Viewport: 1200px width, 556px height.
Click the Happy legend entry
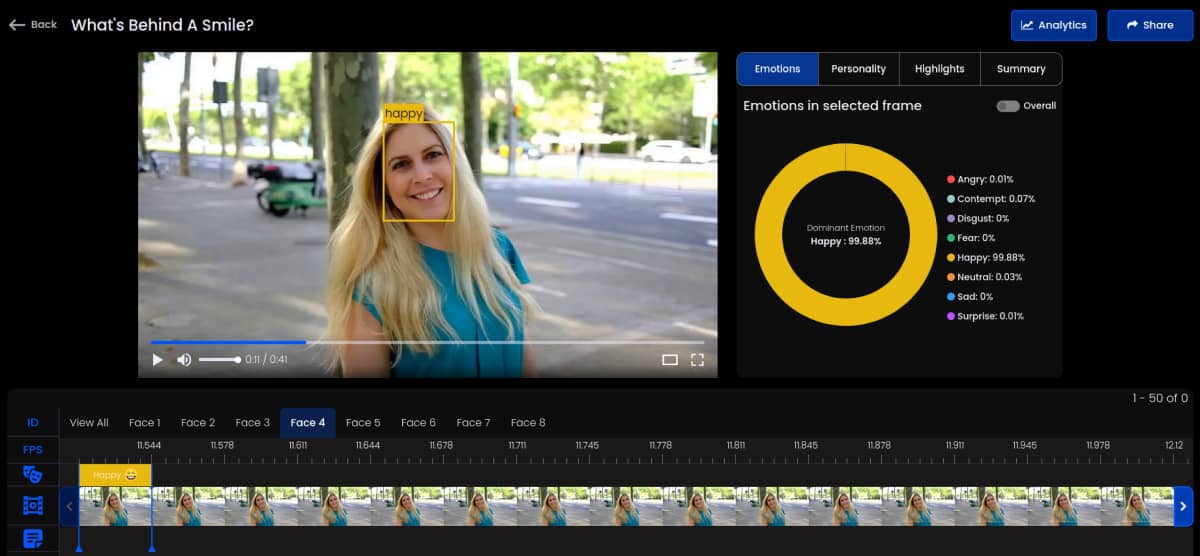(x=986, y=257)
